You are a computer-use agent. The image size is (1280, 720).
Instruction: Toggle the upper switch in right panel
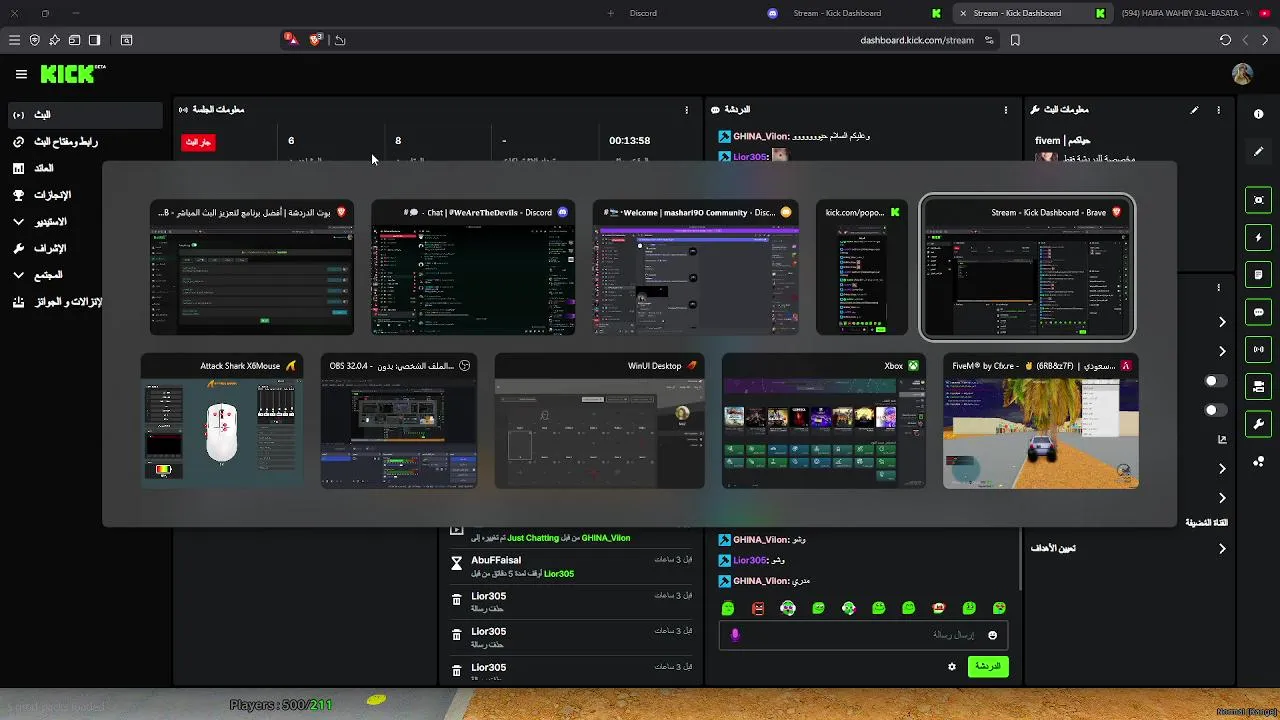click(x=1215, y=381)
